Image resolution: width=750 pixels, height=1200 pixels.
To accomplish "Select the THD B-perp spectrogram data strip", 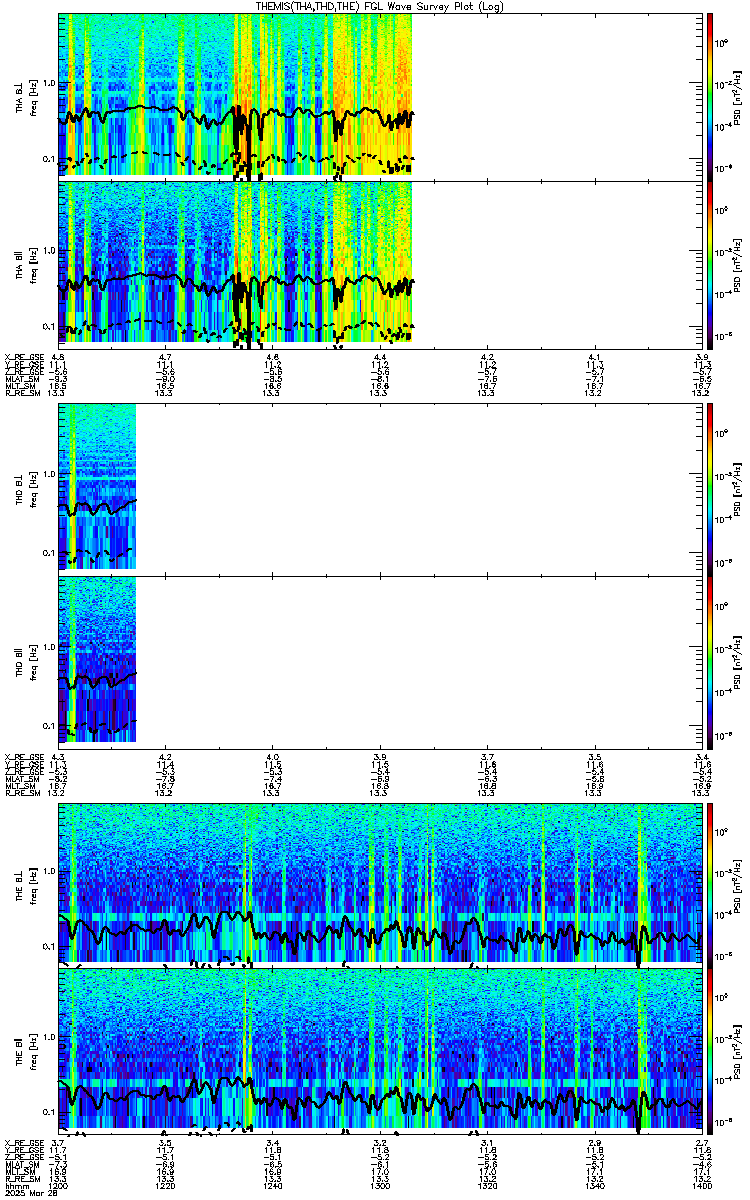I will pos(97,486).
